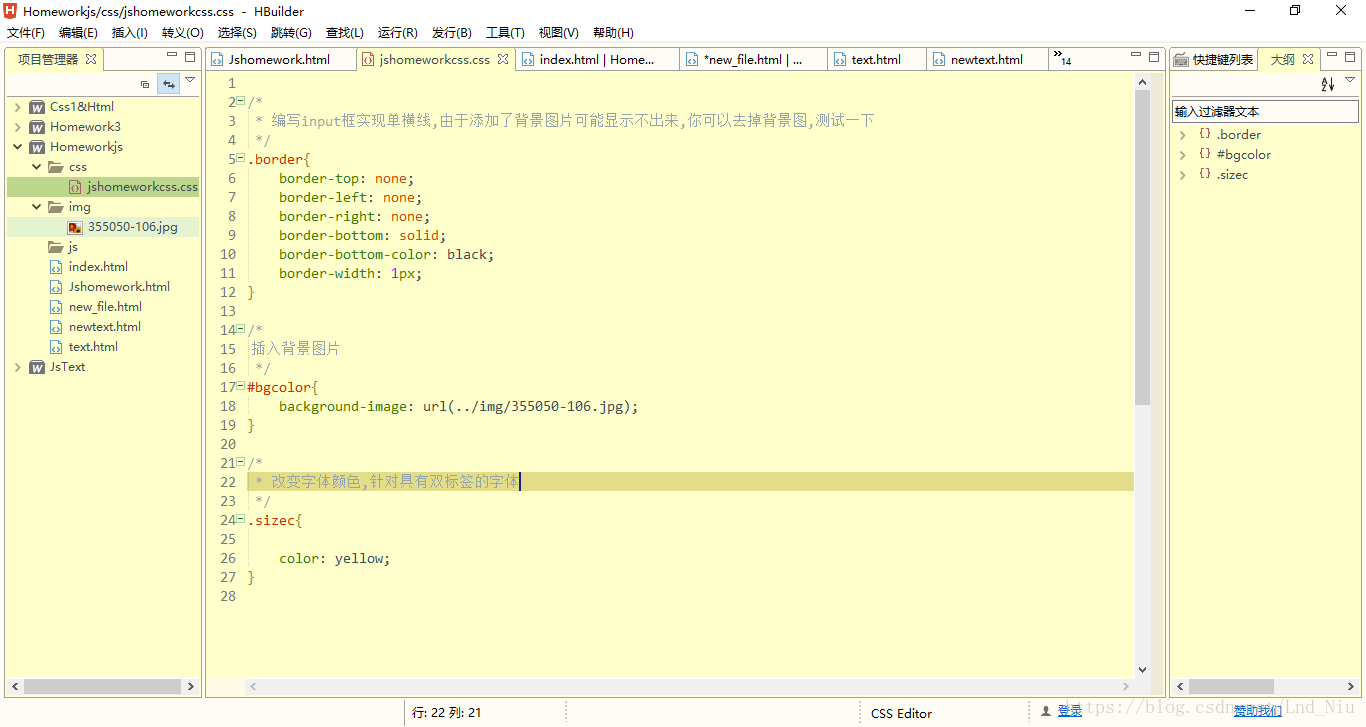Expand the JsText project
The width and height of the screenshot is (1366, 727).
[18, 367]
